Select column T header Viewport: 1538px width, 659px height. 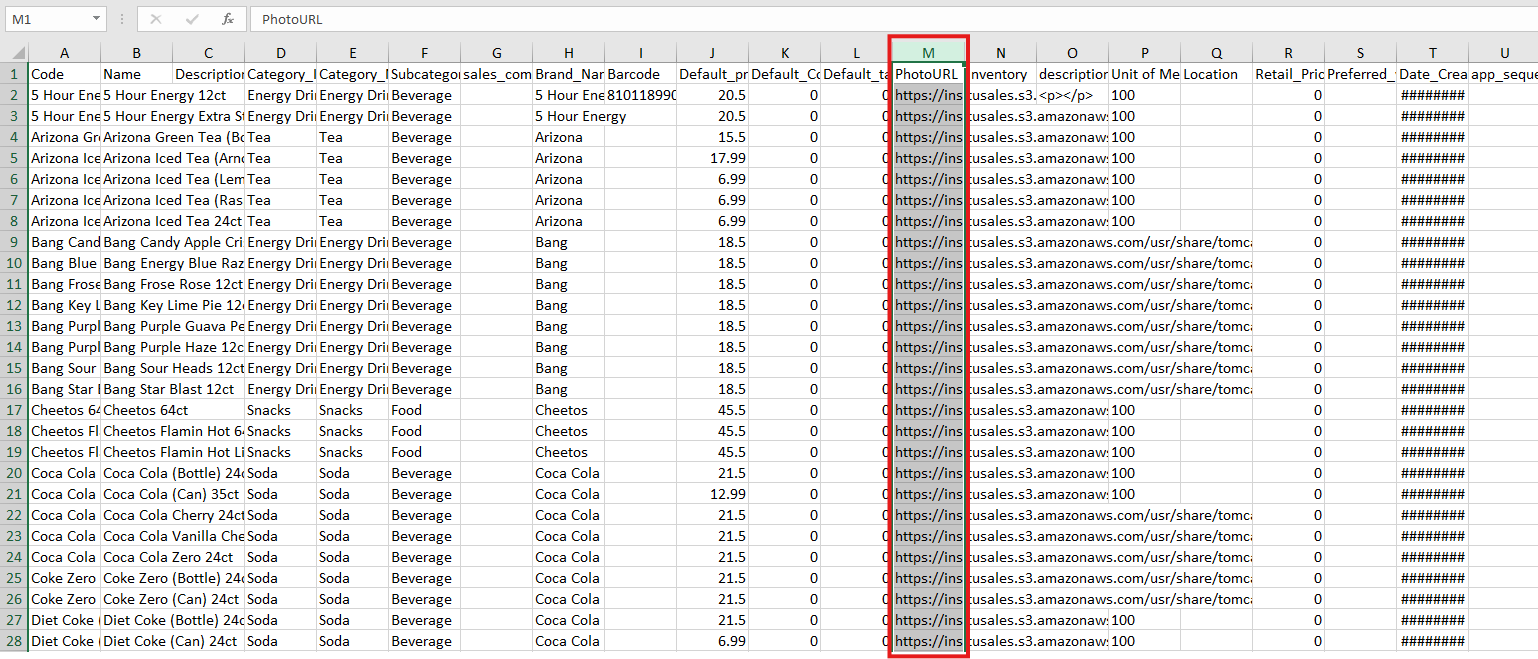[1433, 53]
